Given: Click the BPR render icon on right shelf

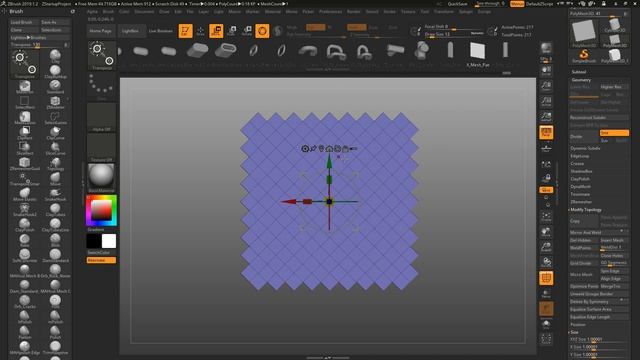Looking at the screenshot, I should (546, 50).
